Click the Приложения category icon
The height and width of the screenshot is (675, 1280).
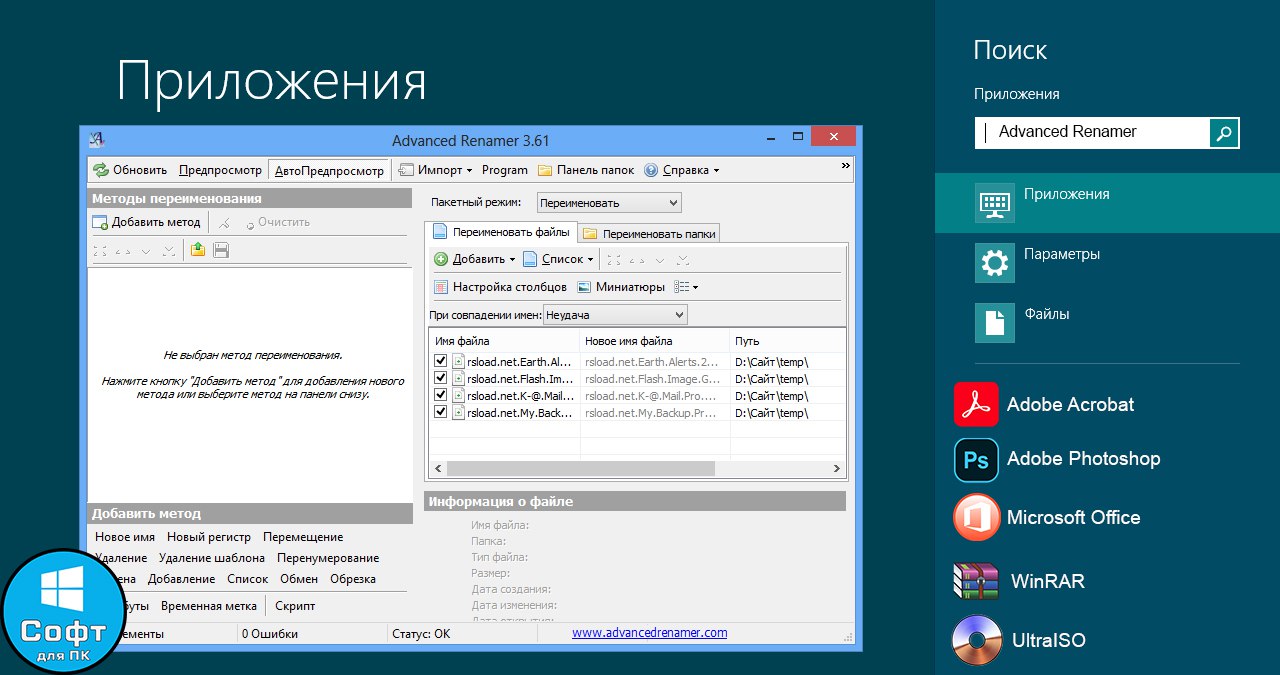click(x=994, y=204)
